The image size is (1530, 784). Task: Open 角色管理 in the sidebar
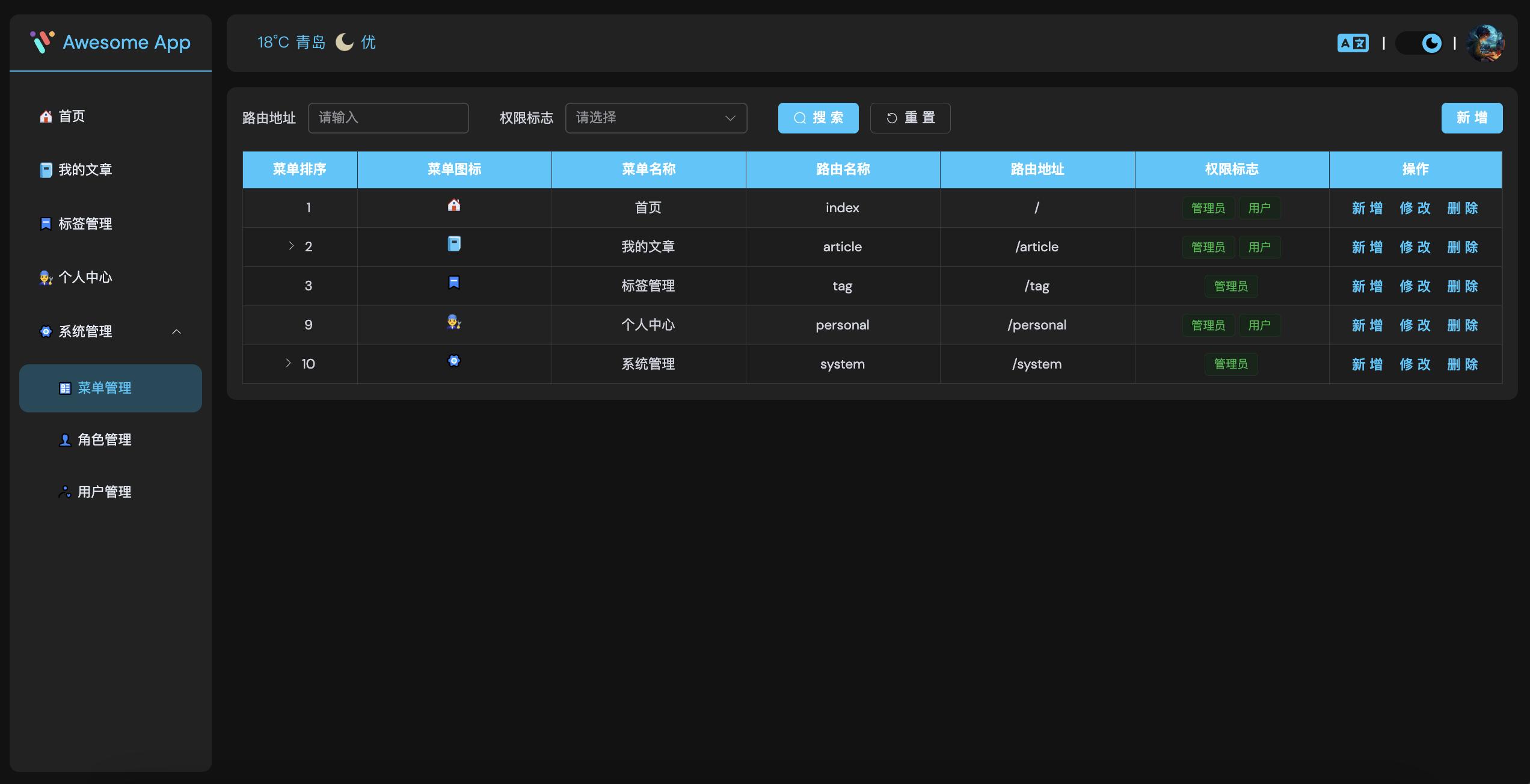(104, 440)
